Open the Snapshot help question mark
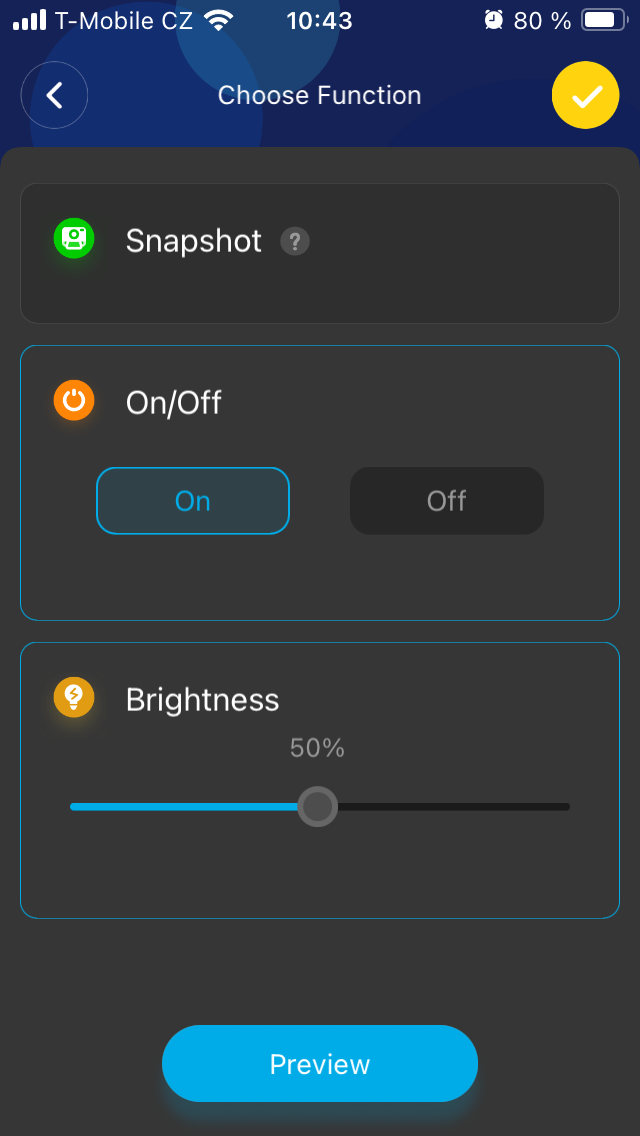The image size is (640, 1136). [x=294, y=241]
